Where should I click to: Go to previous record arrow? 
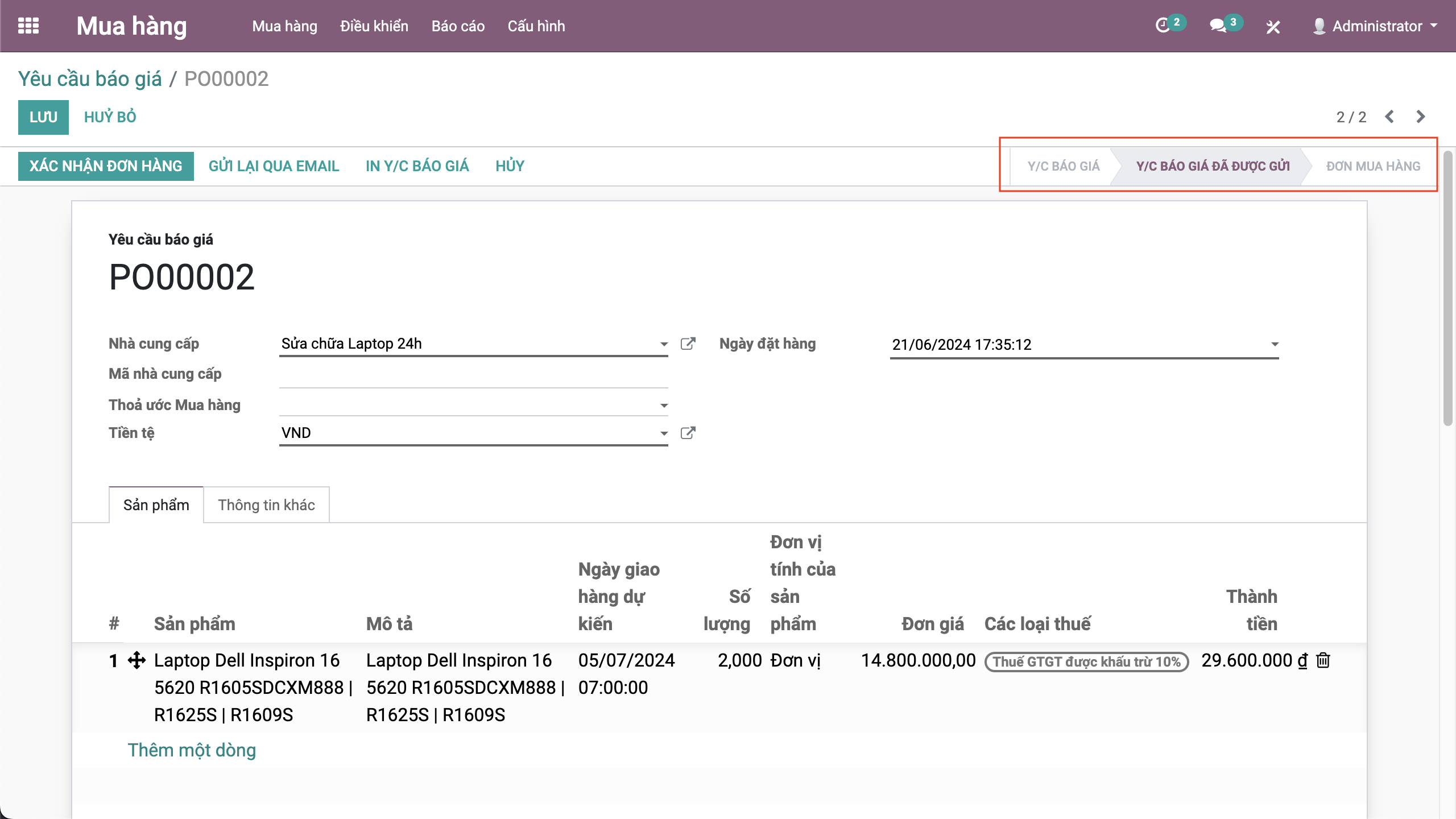(1389, 117)
